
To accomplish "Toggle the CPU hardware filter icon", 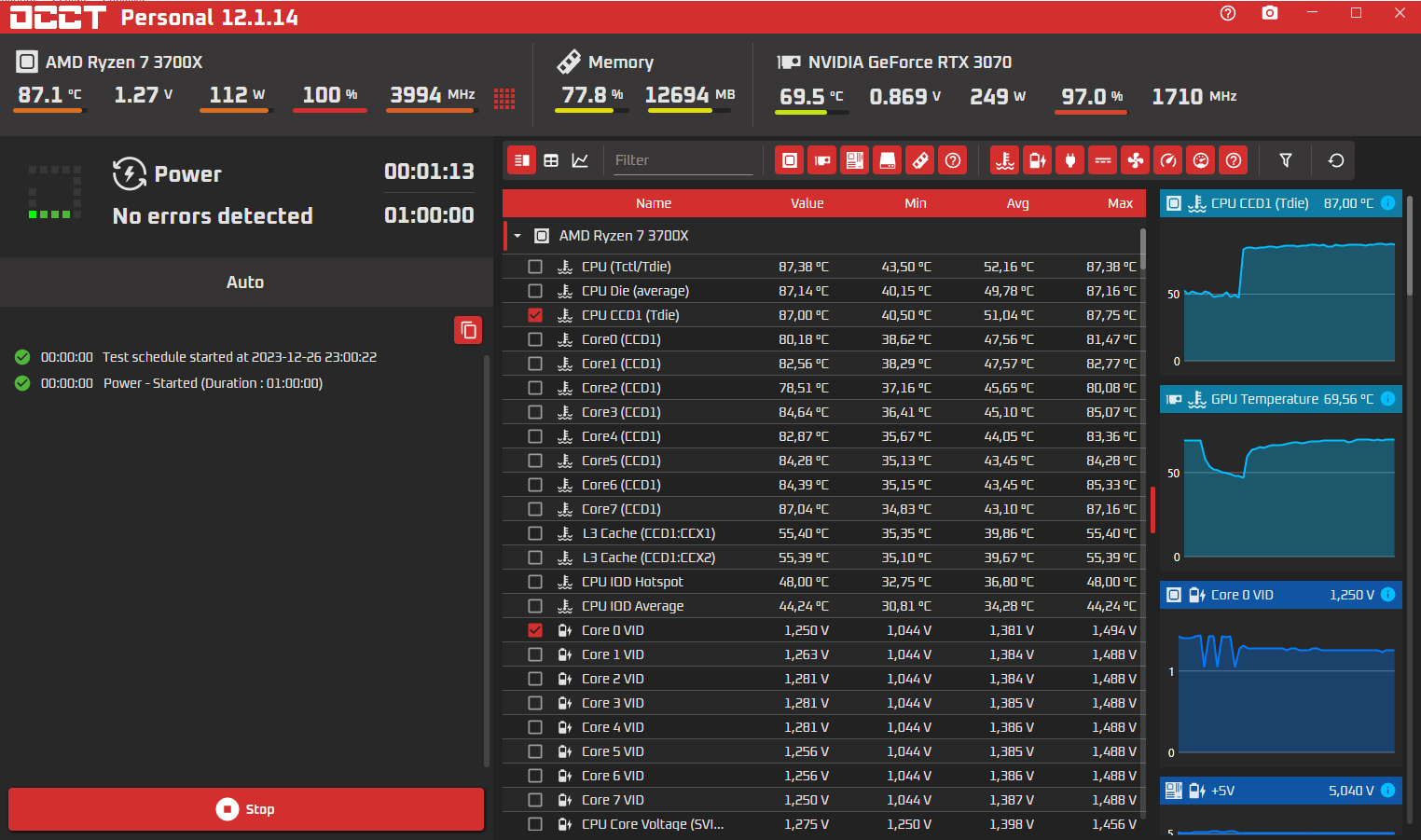I will pyautogui.click(x=790, y=160).
